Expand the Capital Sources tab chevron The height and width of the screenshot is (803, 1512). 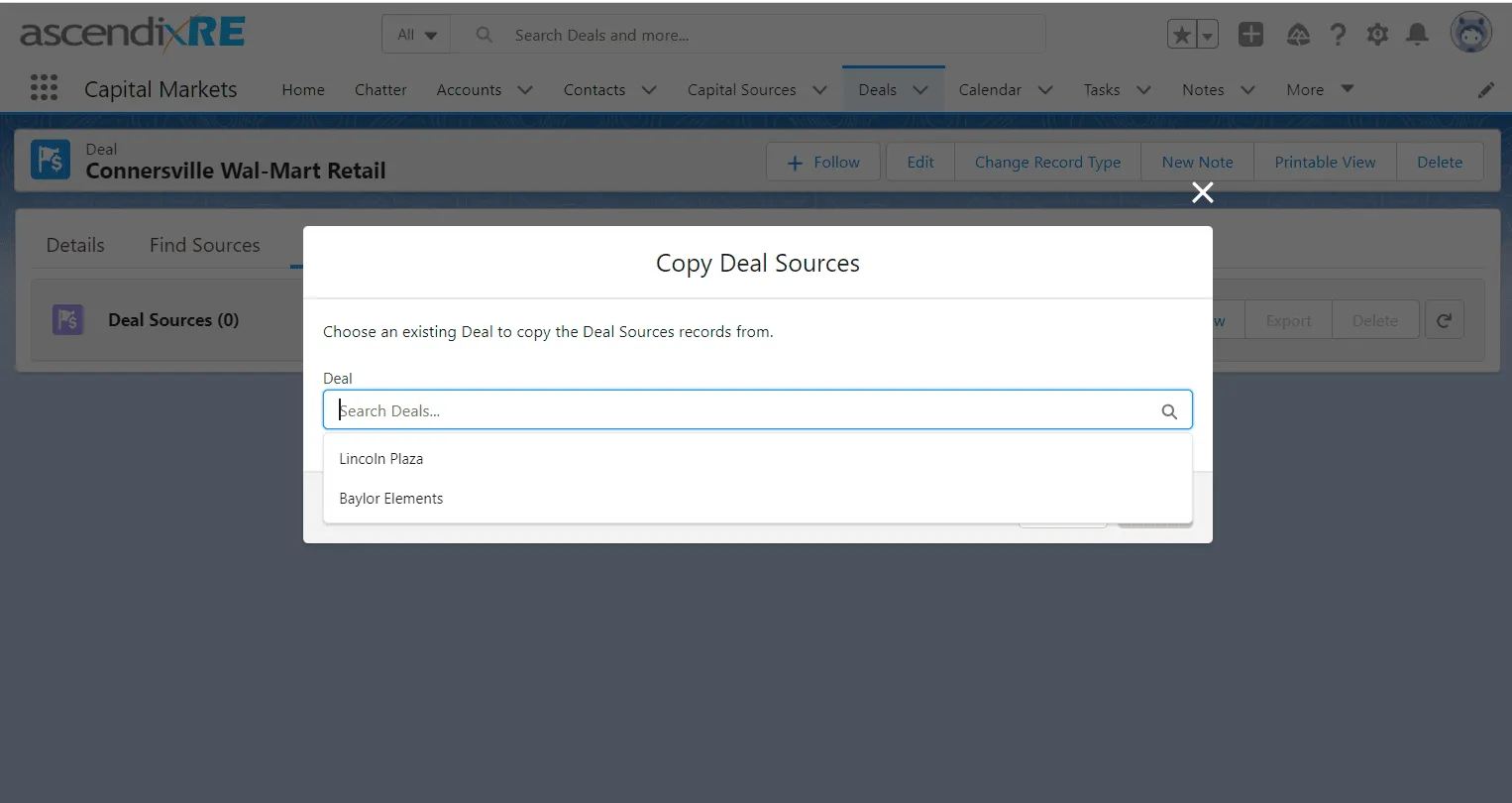pos(819,90)
